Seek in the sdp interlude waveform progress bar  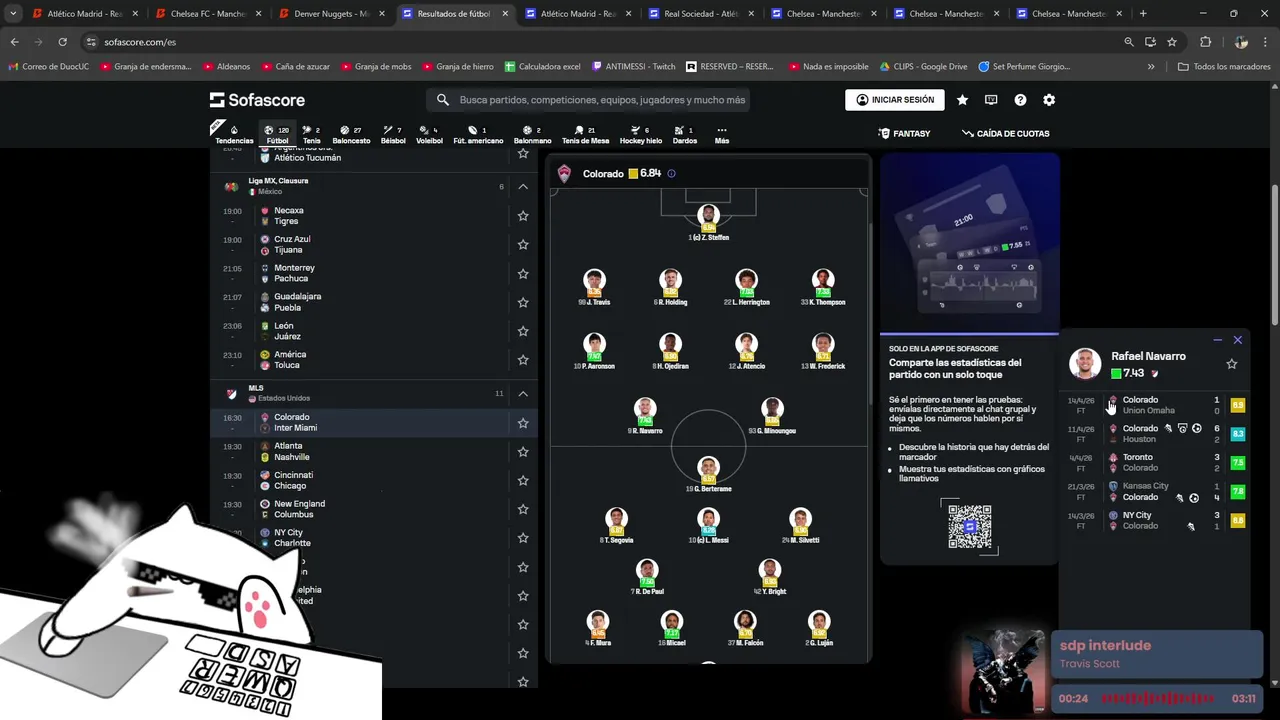point(1158,698)
